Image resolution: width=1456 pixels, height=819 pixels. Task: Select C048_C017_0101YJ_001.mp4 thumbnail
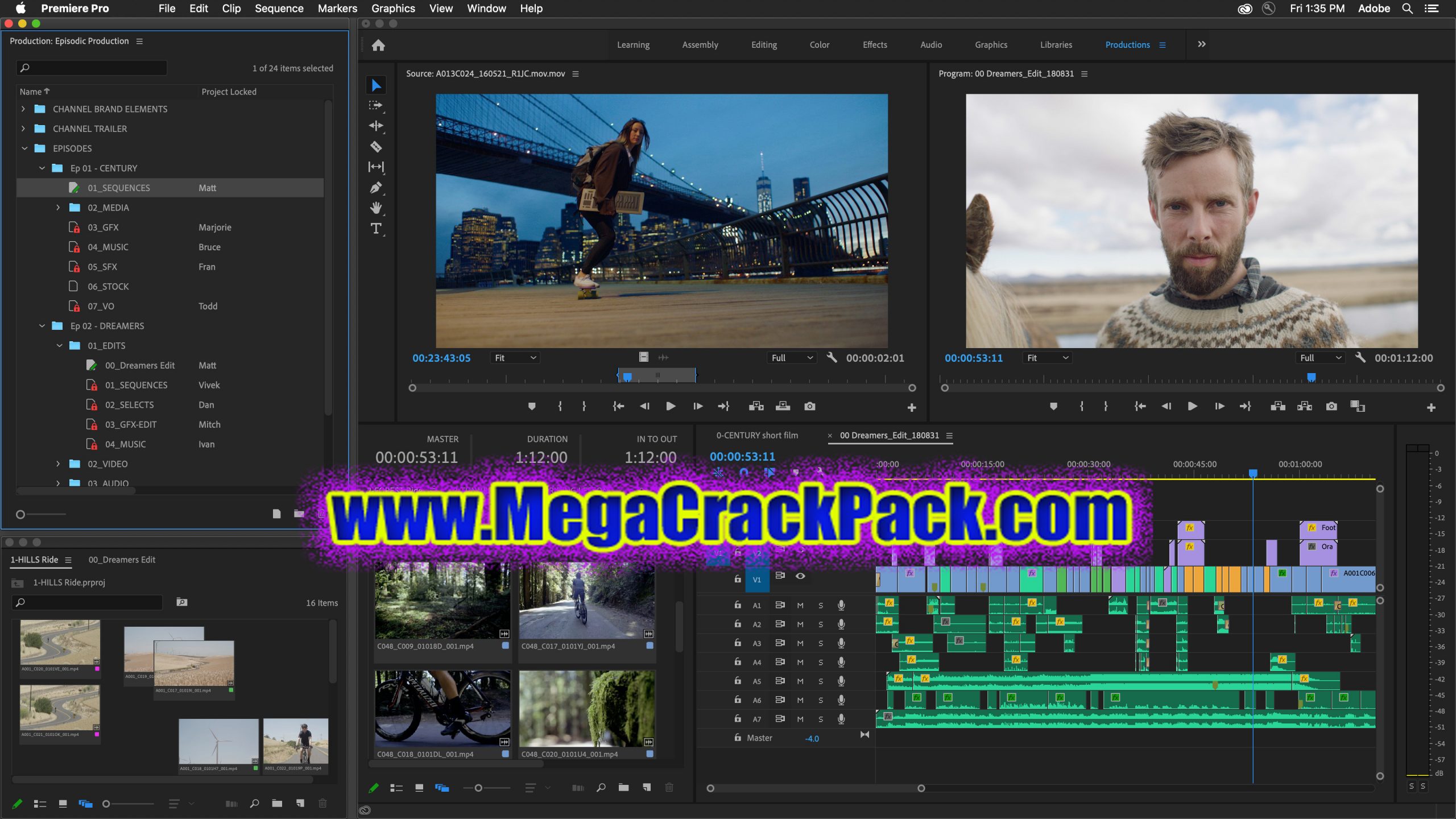tap(587, 600)
